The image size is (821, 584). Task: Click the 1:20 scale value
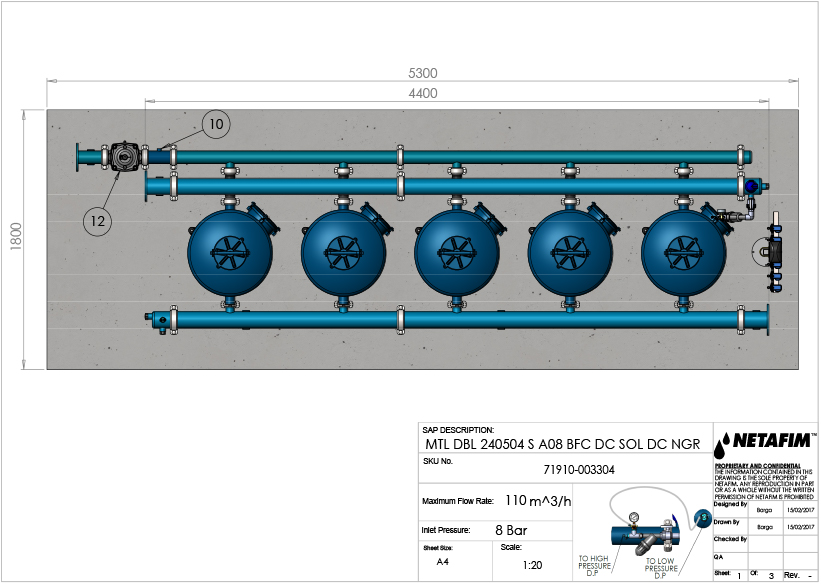(x=533, y=565)
